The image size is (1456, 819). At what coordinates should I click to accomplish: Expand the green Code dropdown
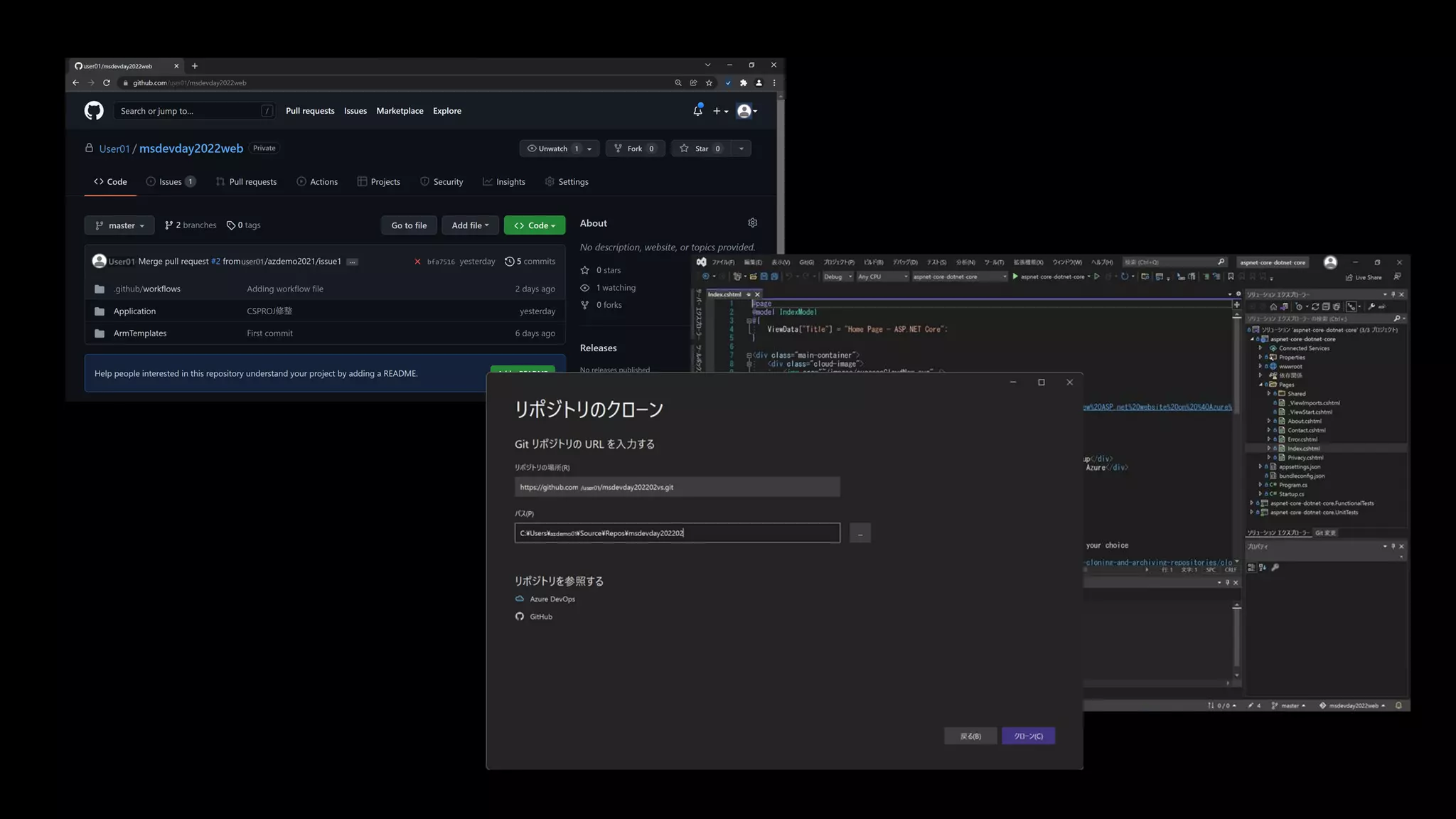click(535, 225)
